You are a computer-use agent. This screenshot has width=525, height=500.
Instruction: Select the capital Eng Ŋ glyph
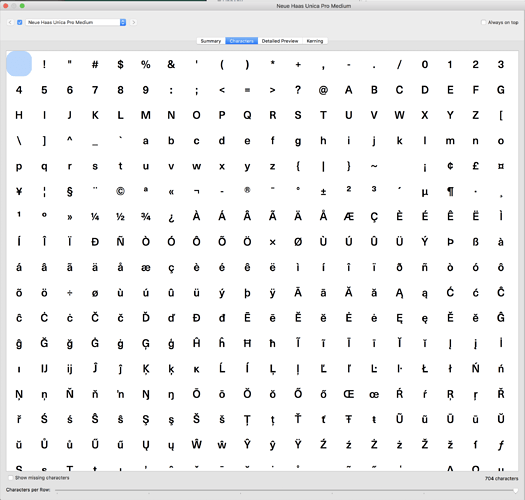point(146,395)
